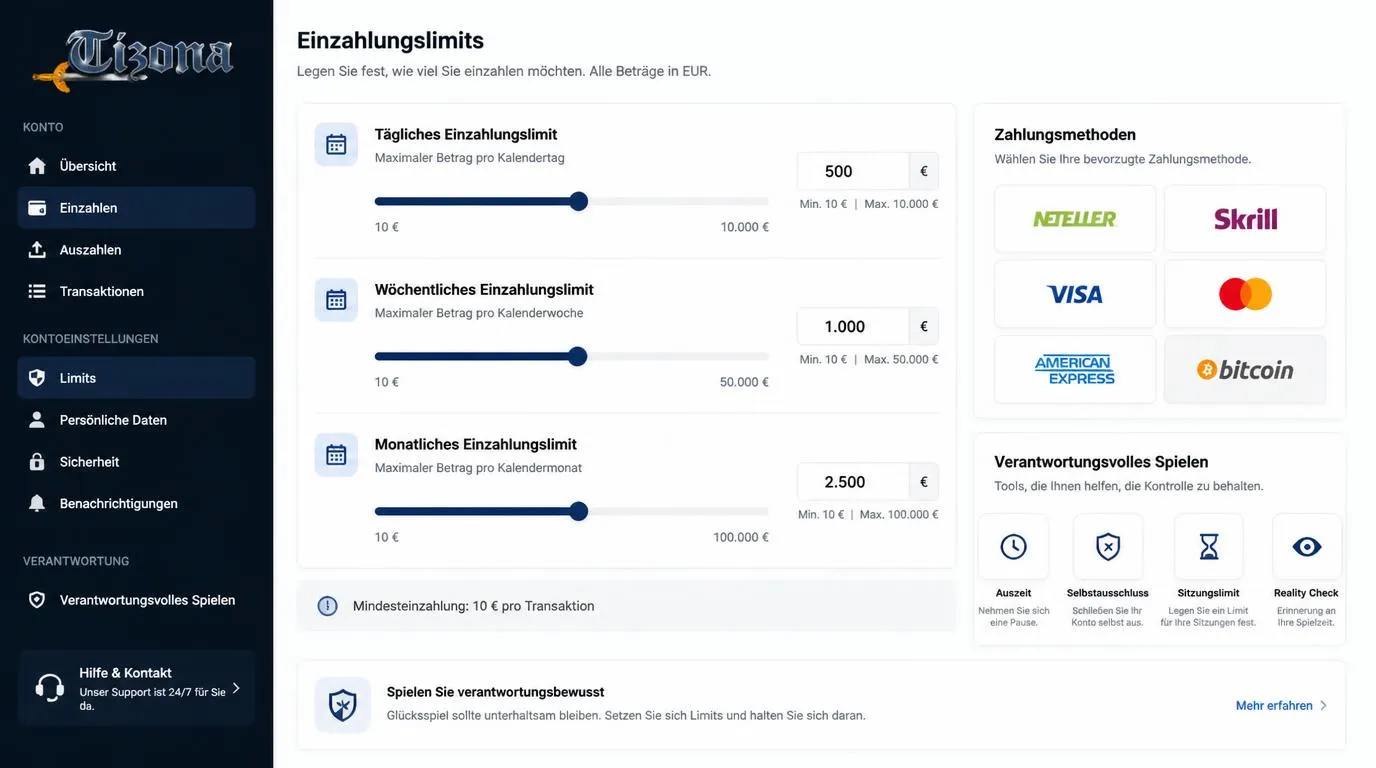Click the monthly limit field showing 2.500
Viewport: 1376px width, 768px height.
click(853, 481)
